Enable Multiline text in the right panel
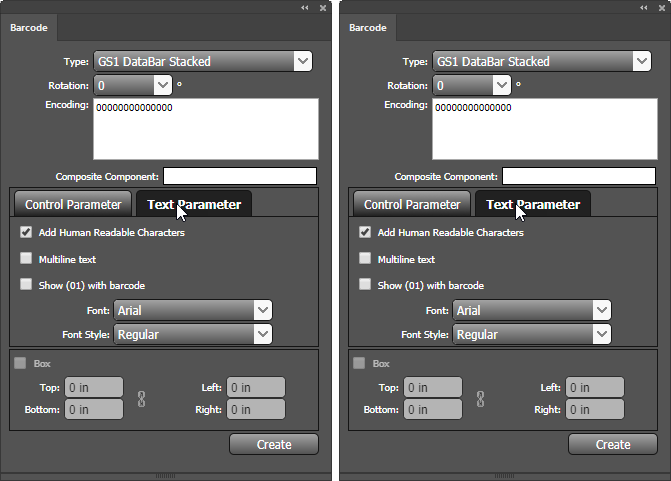The image size is (671, 481). click(x=365, y=259)
